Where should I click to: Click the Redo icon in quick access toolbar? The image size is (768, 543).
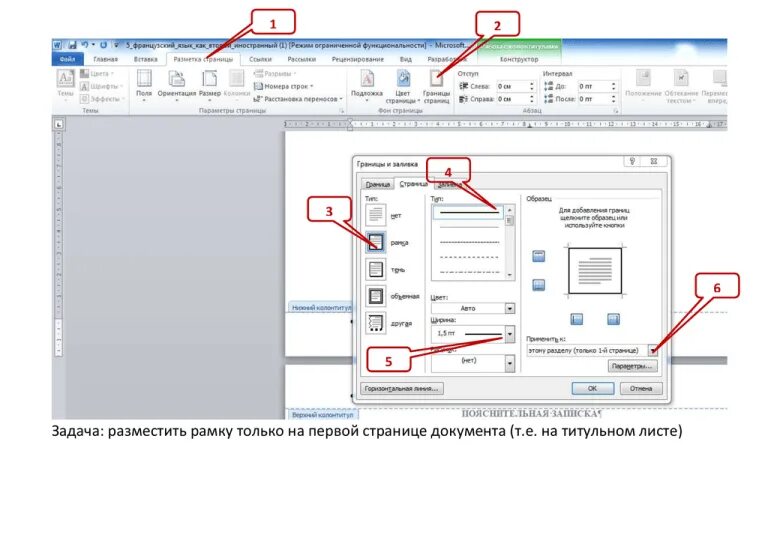point(103,45)
